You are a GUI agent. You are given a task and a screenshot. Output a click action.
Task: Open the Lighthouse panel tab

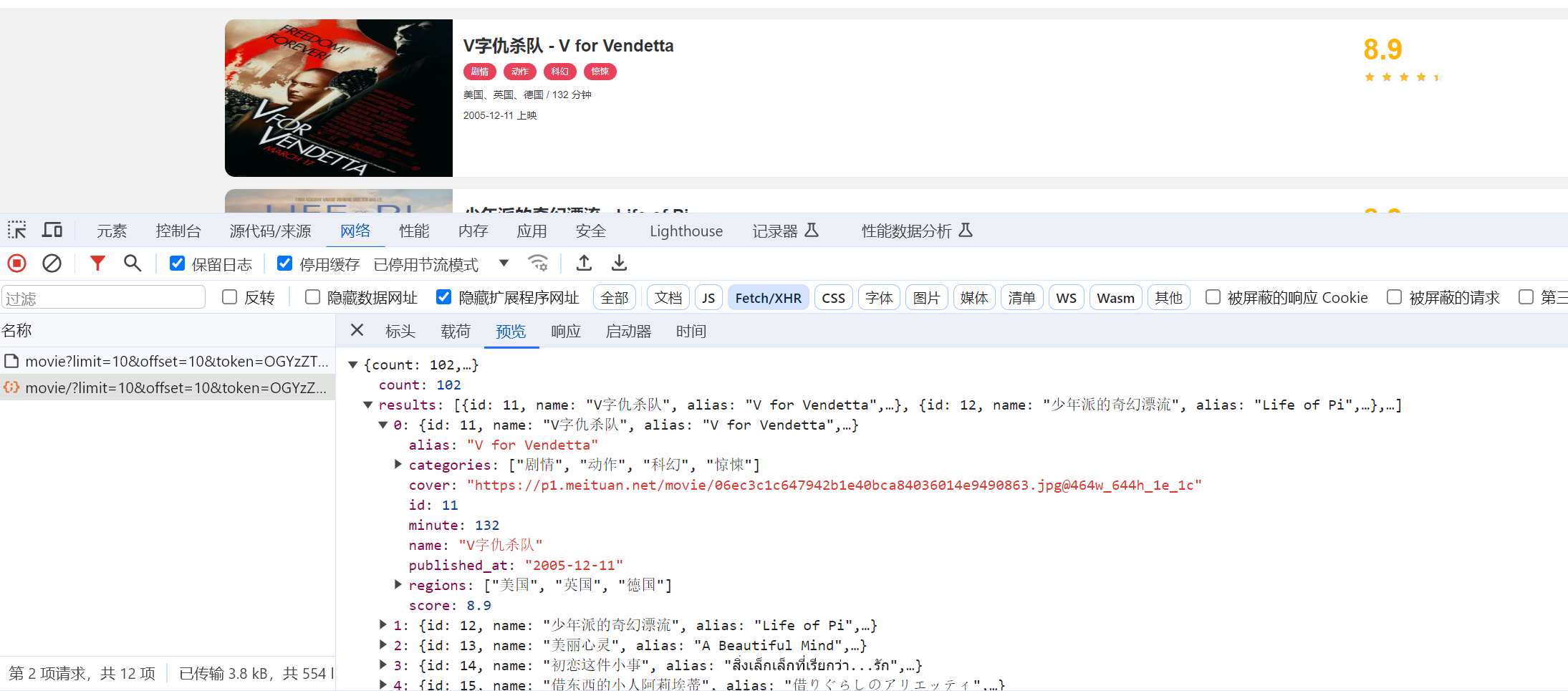click(x=686, y=231)
